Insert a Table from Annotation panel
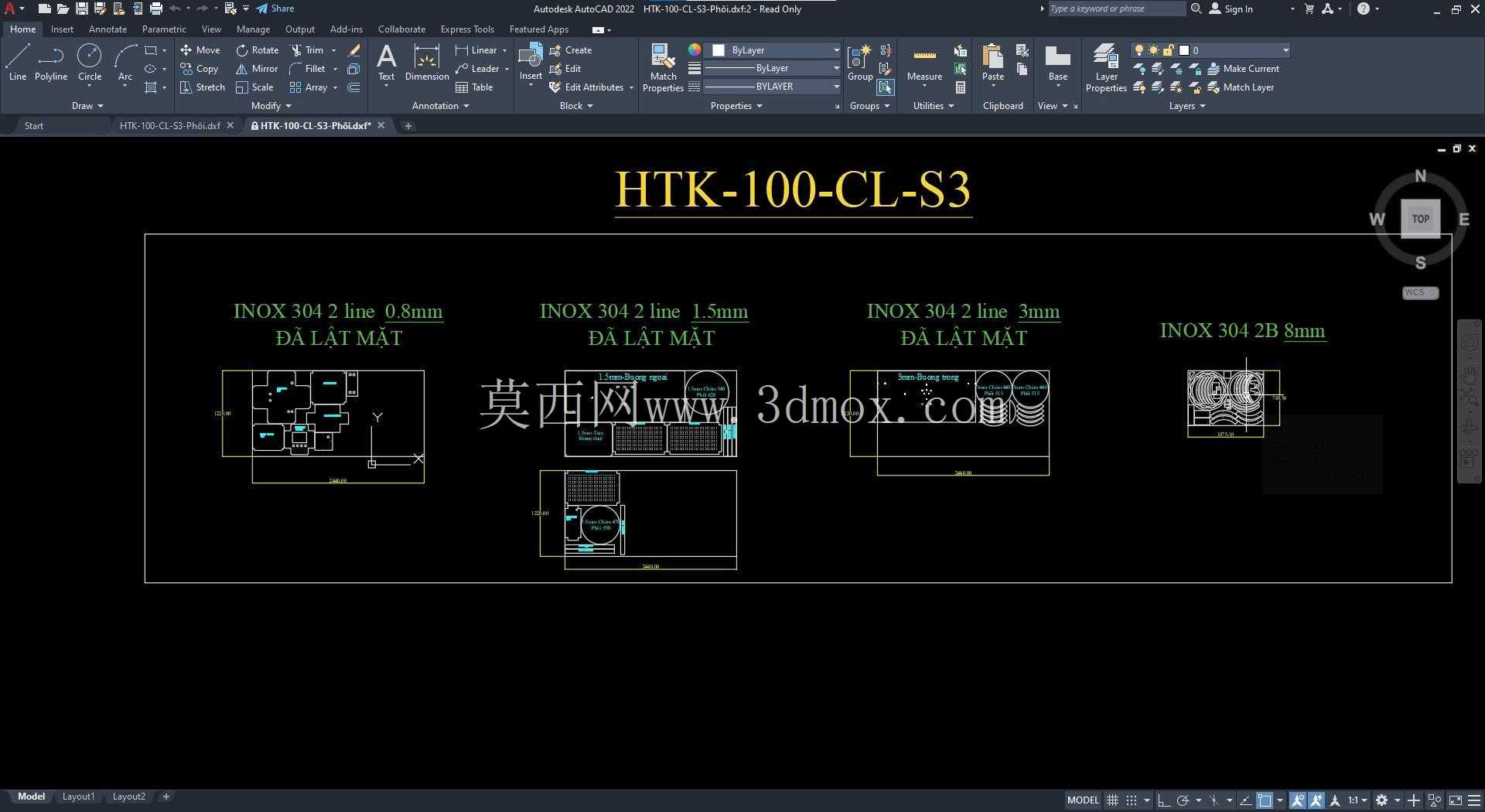1485x812 pixels. coord(474,87)
